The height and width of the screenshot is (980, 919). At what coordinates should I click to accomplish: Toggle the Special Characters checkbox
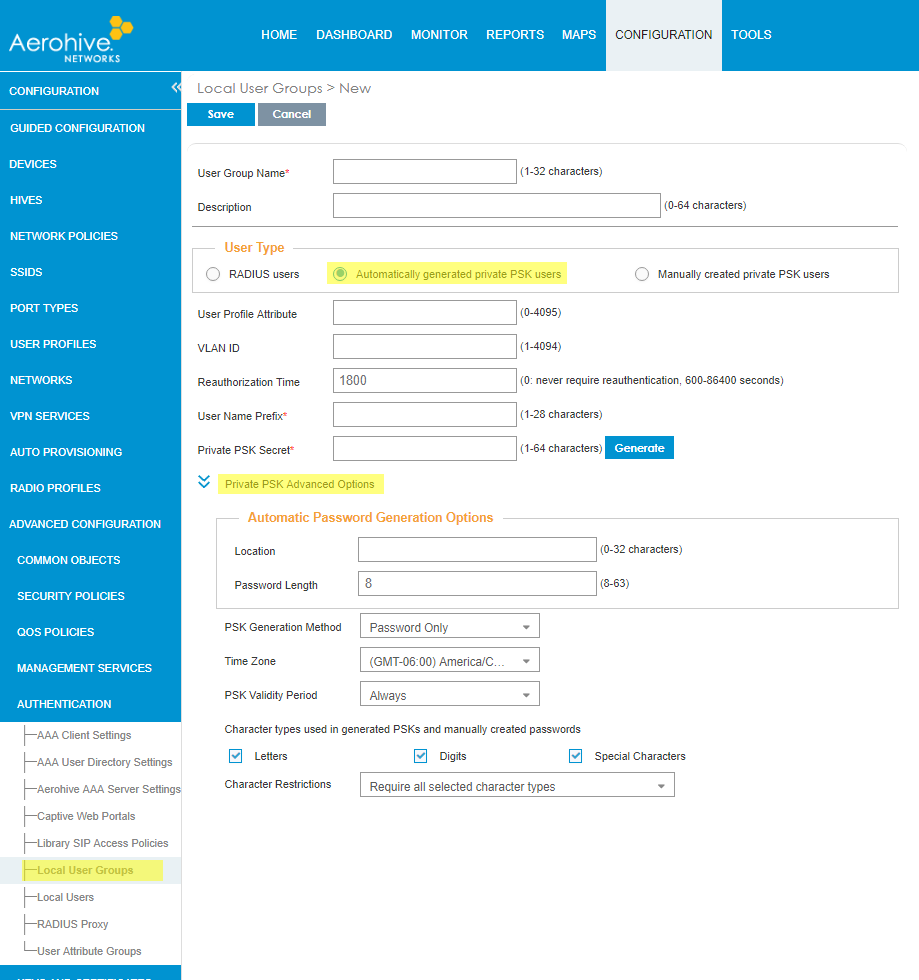pyautogui.click(x=576, y=756)
